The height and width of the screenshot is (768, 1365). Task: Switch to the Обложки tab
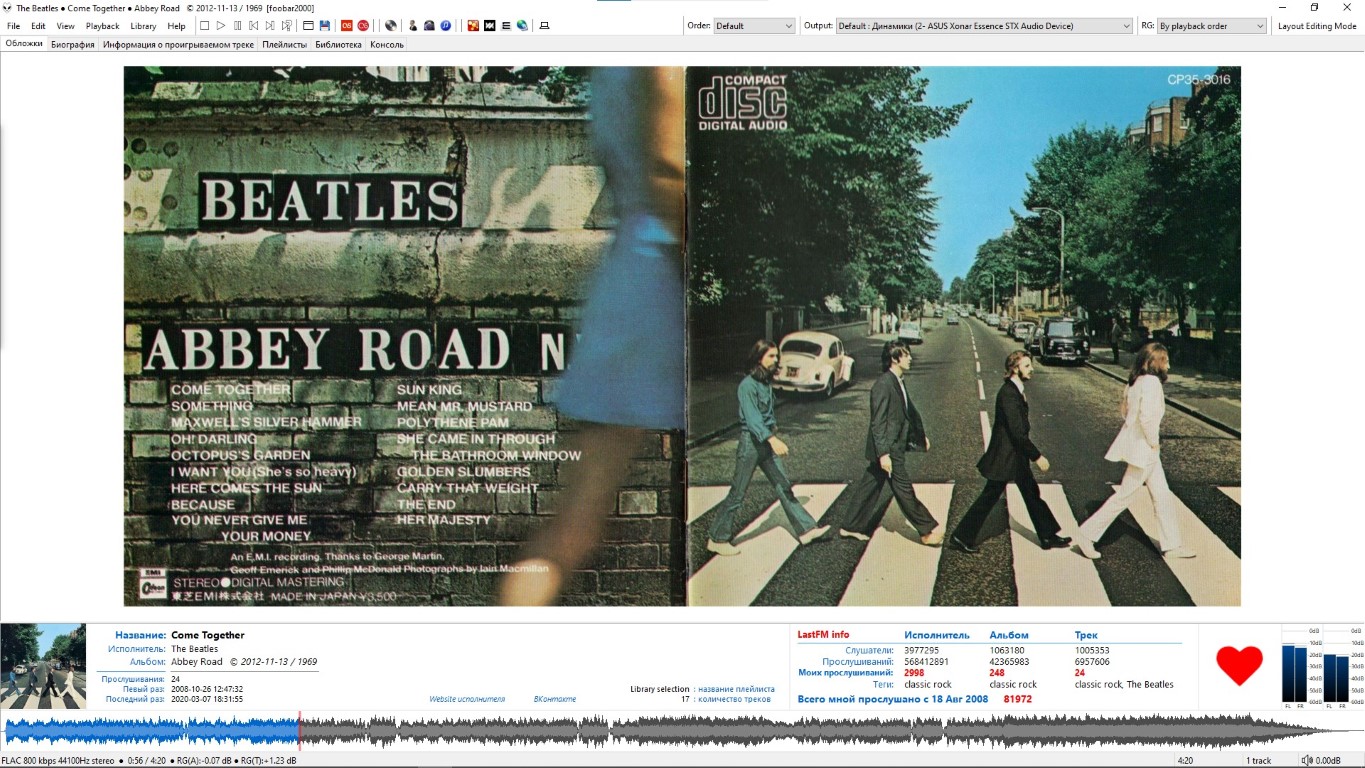tap(24, 44)
